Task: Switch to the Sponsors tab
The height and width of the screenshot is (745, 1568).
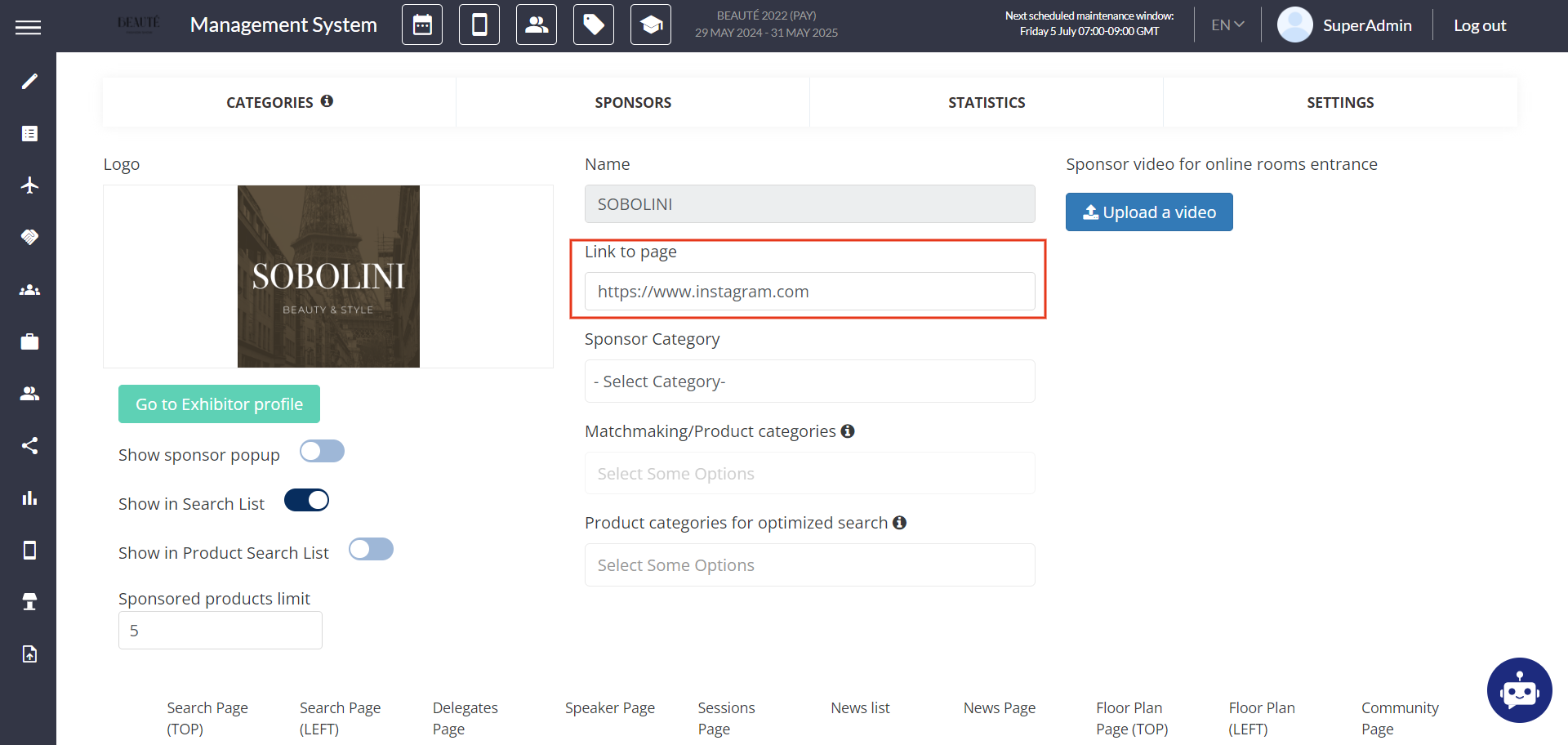Action: point(633,102)
